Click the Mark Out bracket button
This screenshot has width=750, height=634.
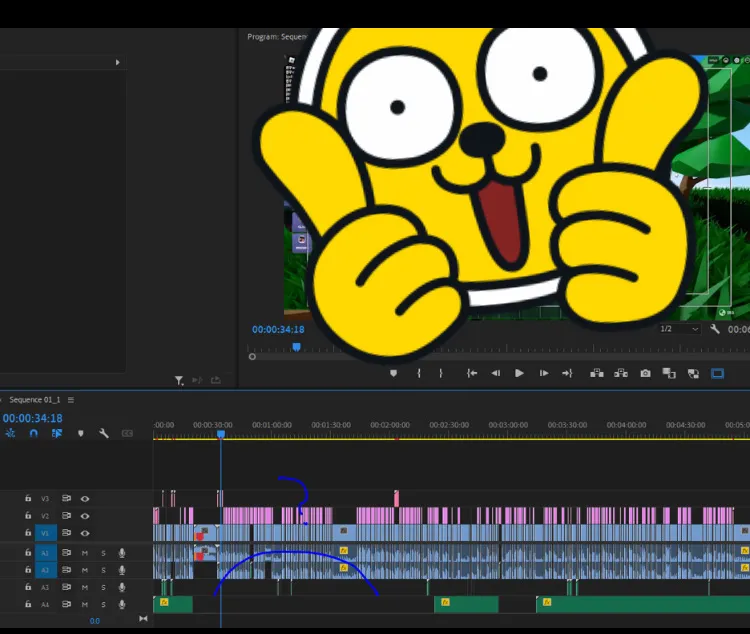[441, 373]
